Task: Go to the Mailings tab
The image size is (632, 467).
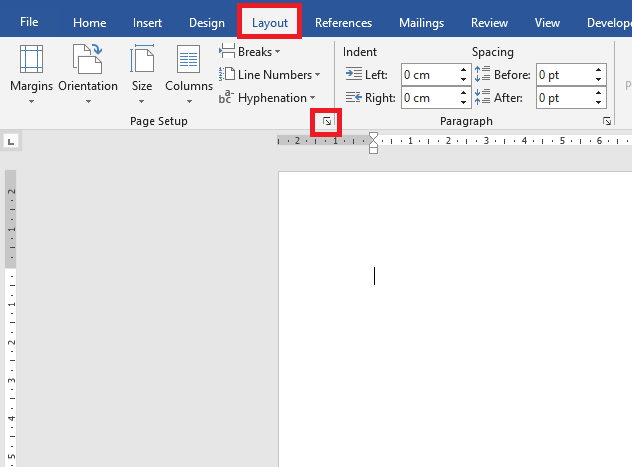Action: click(x=421, y=23)
